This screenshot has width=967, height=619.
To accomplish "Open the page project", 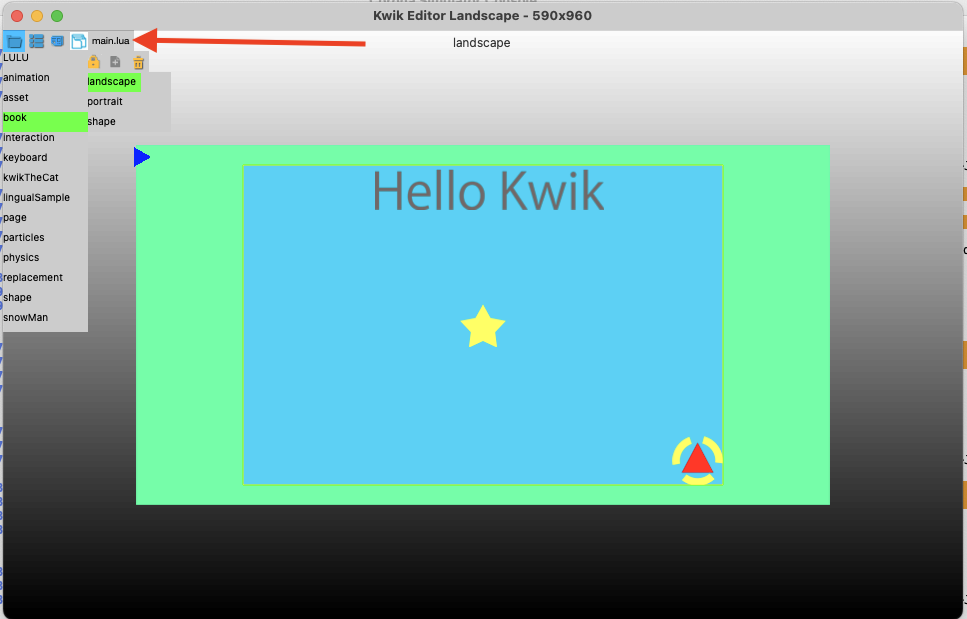I will point(15,218).
